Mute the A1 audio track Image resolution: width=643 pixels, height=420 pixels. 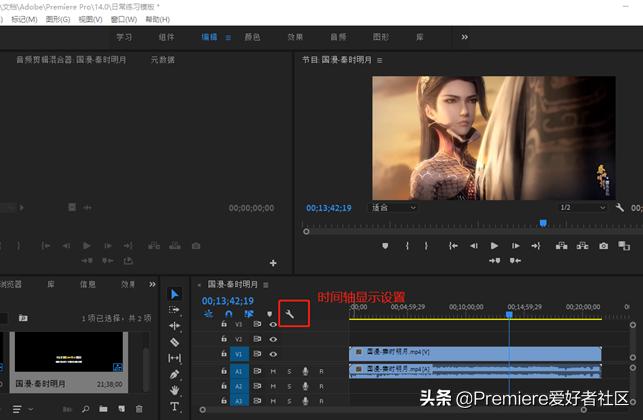pos(273,372)
